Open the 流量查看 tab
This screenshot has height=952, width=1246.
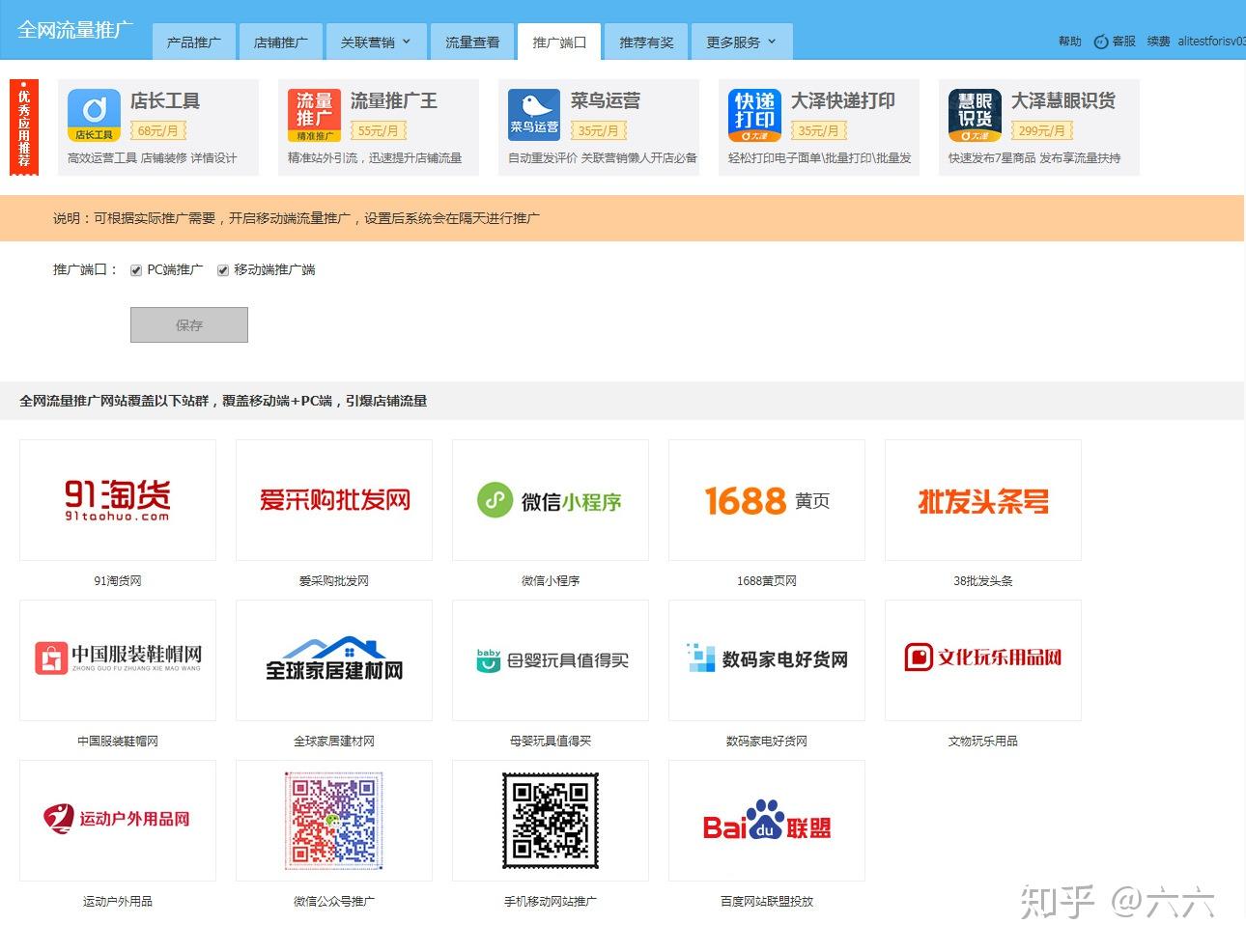pos(472,42)
